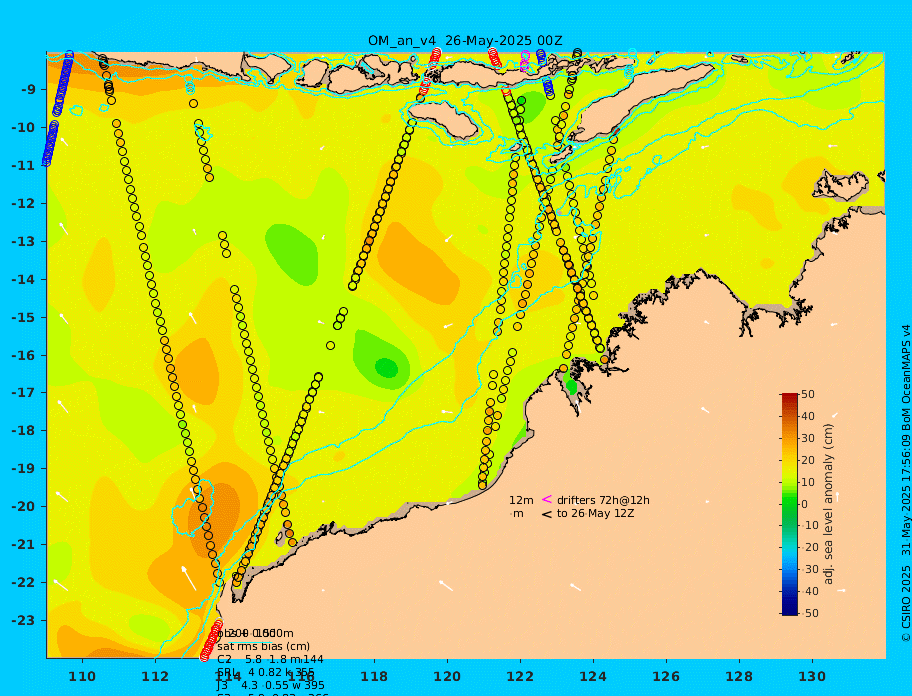Image resolution: width=912 pixels, height=696 pixels.
Task: Click the '110' longitude axis label
Action: click(83, 676)
